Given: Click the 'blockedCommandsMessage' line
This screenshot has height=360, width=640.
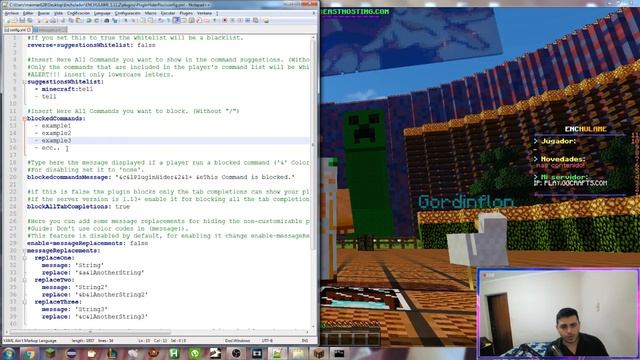Looking at the screenshot, I should pyautogui.click(x=161, y=177).
